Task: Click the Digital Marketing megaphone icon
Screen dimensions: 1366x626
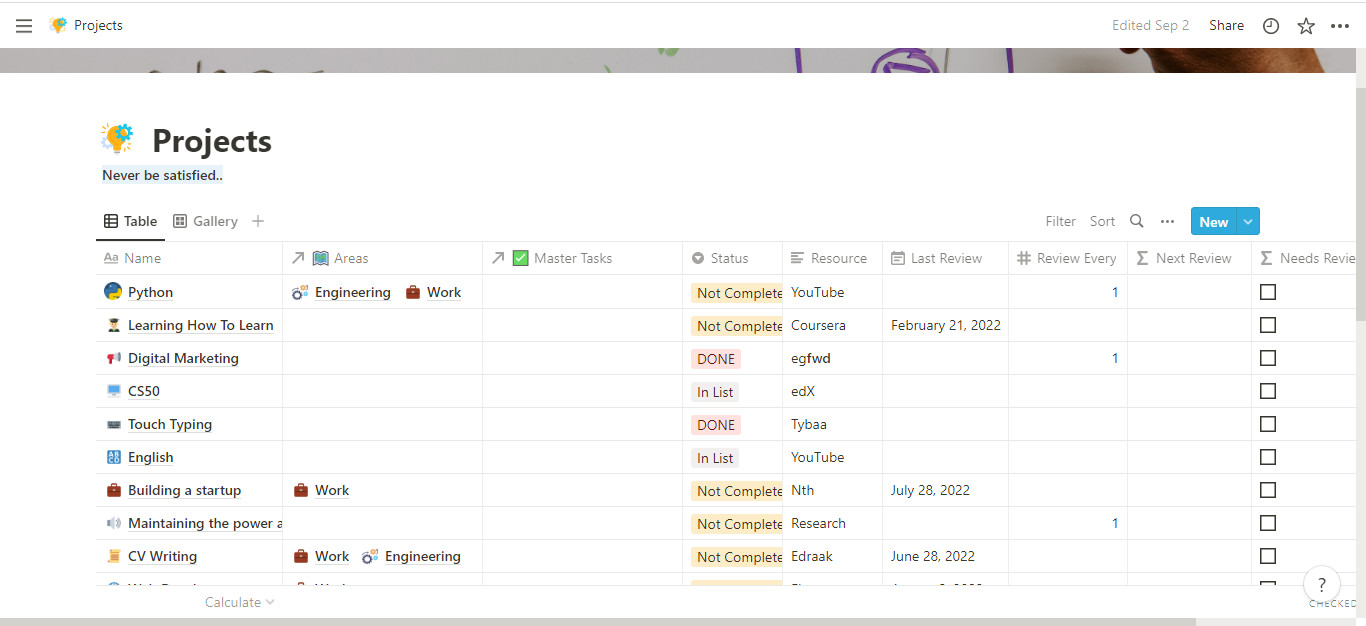Action: (x=113, y=358)
